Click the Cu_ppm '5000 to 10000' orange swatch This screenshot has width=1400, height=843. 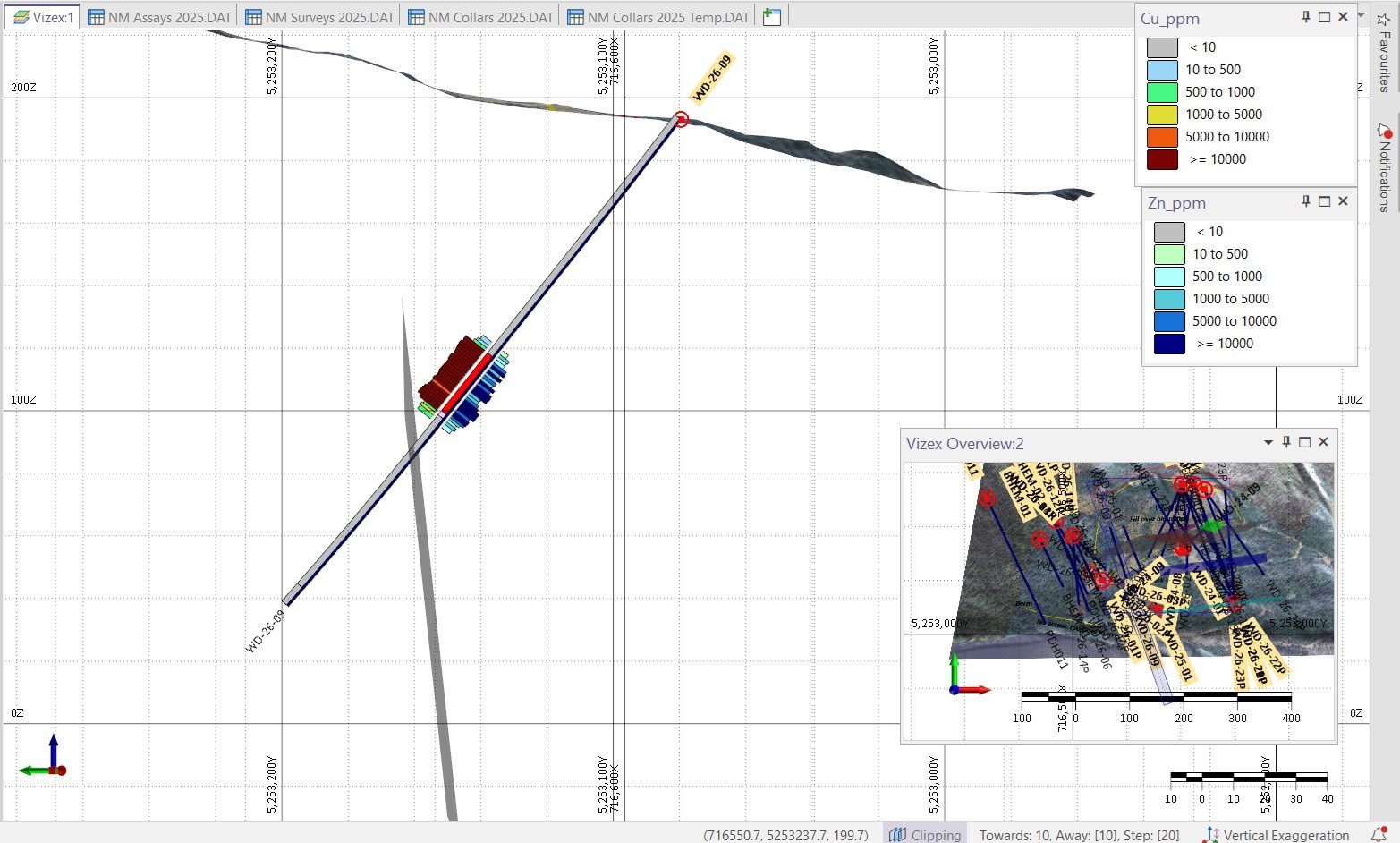[1162, 137]
